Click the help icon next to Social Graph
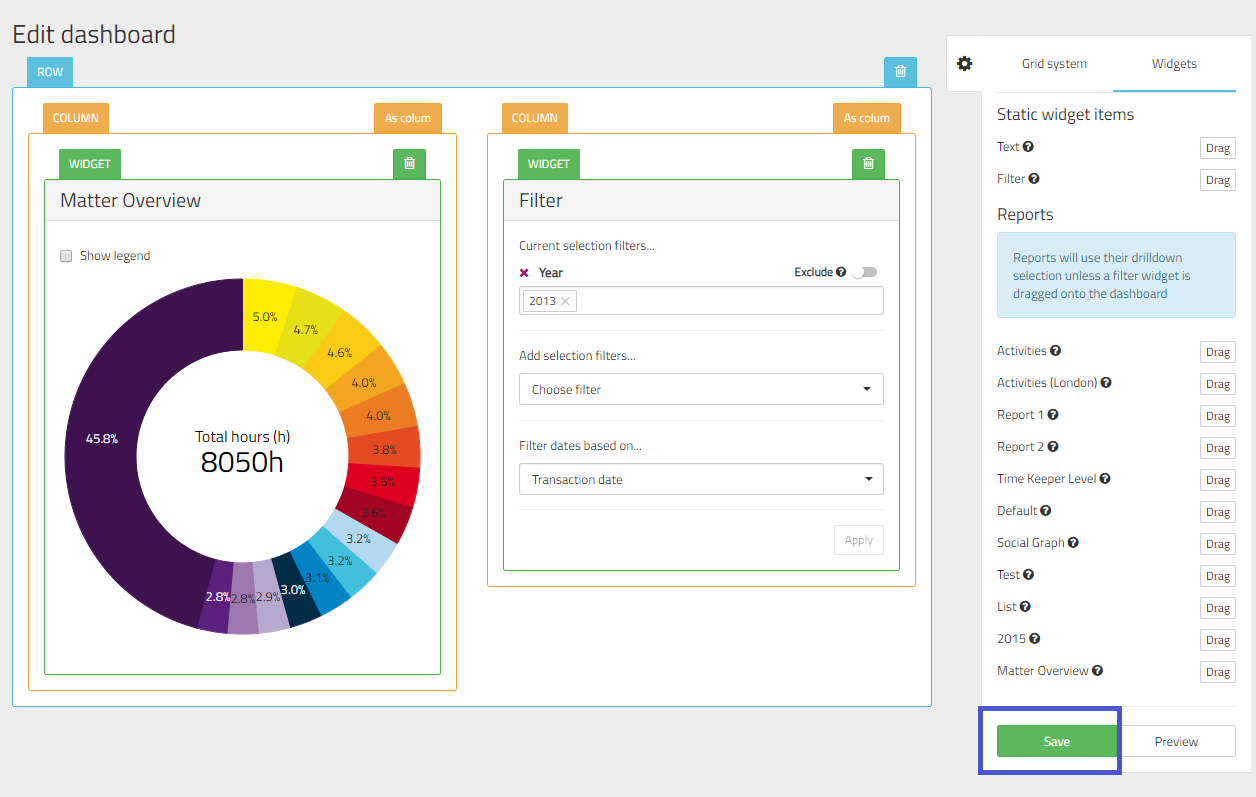The image size is (1256, 797). tap(1072, 542)
